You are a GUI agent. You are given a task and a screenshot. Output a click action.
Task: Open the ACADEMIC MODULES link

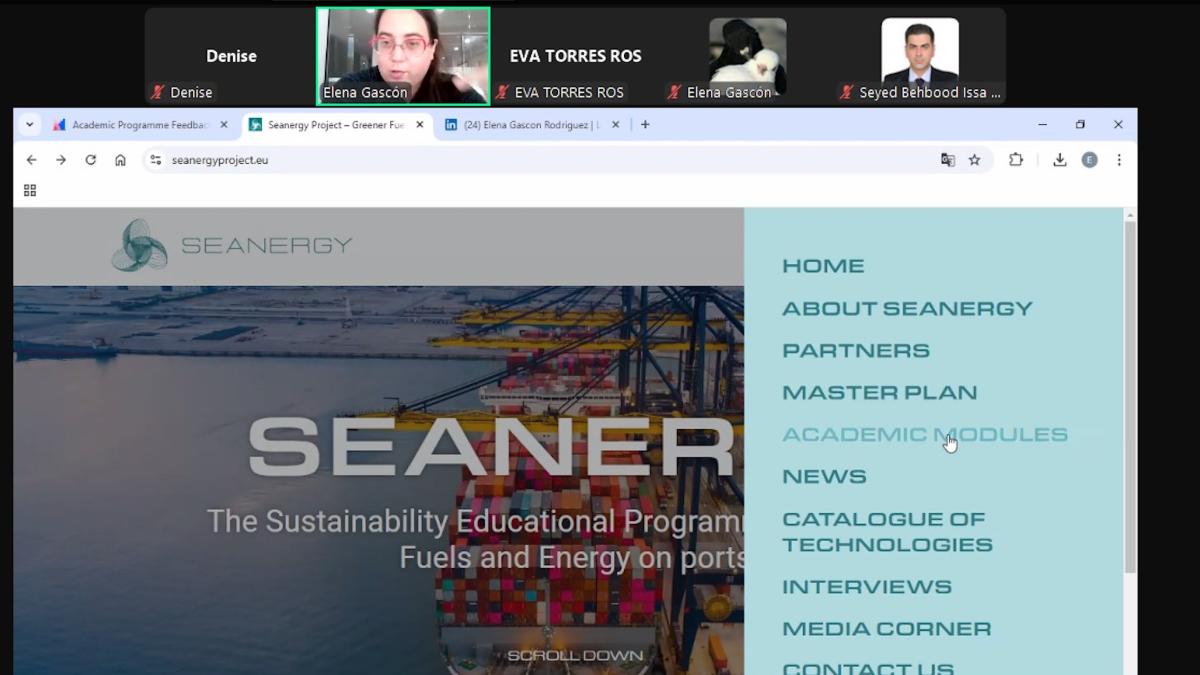(x=925, y=434)
